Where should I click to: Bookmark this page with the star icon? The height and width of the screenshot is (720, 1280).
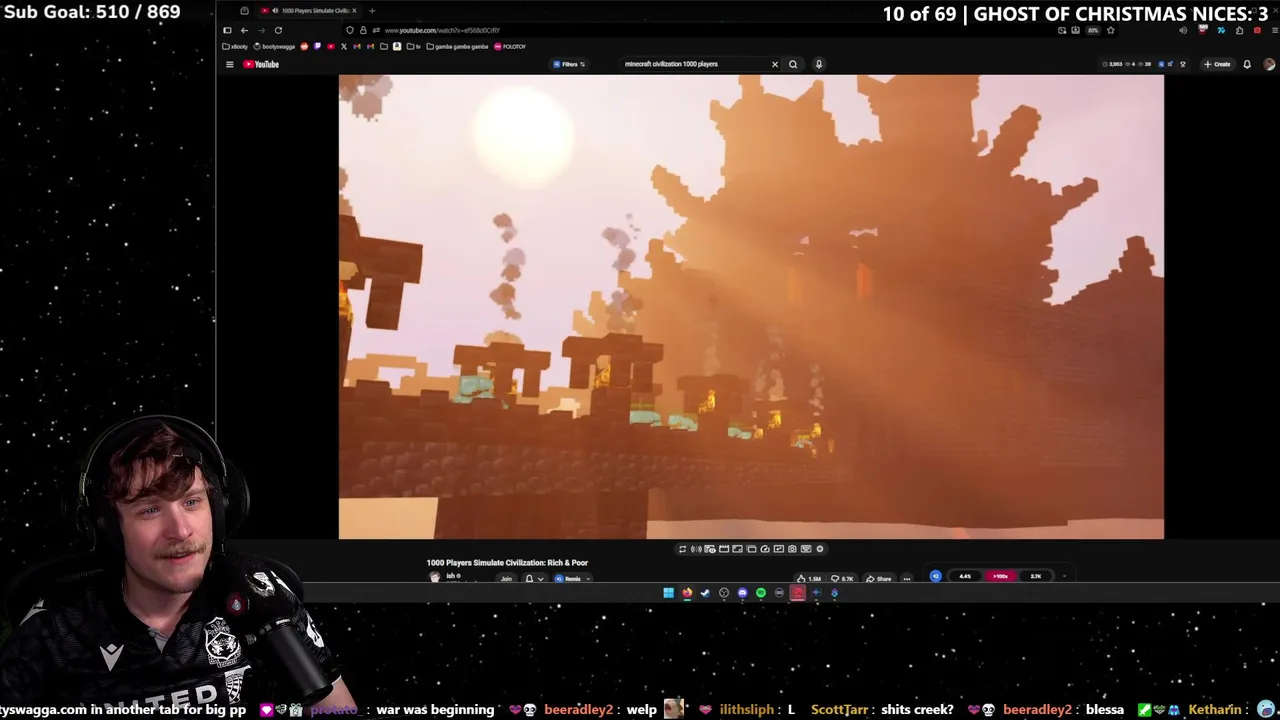pos(1110,30)
